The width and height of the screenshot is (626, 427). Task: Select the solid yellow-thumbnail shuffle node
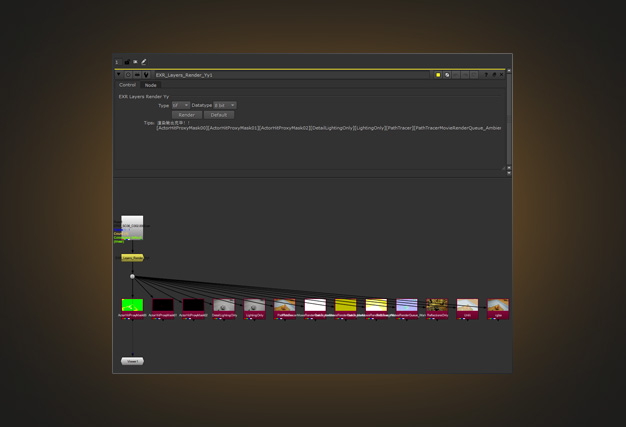[346, 309]
